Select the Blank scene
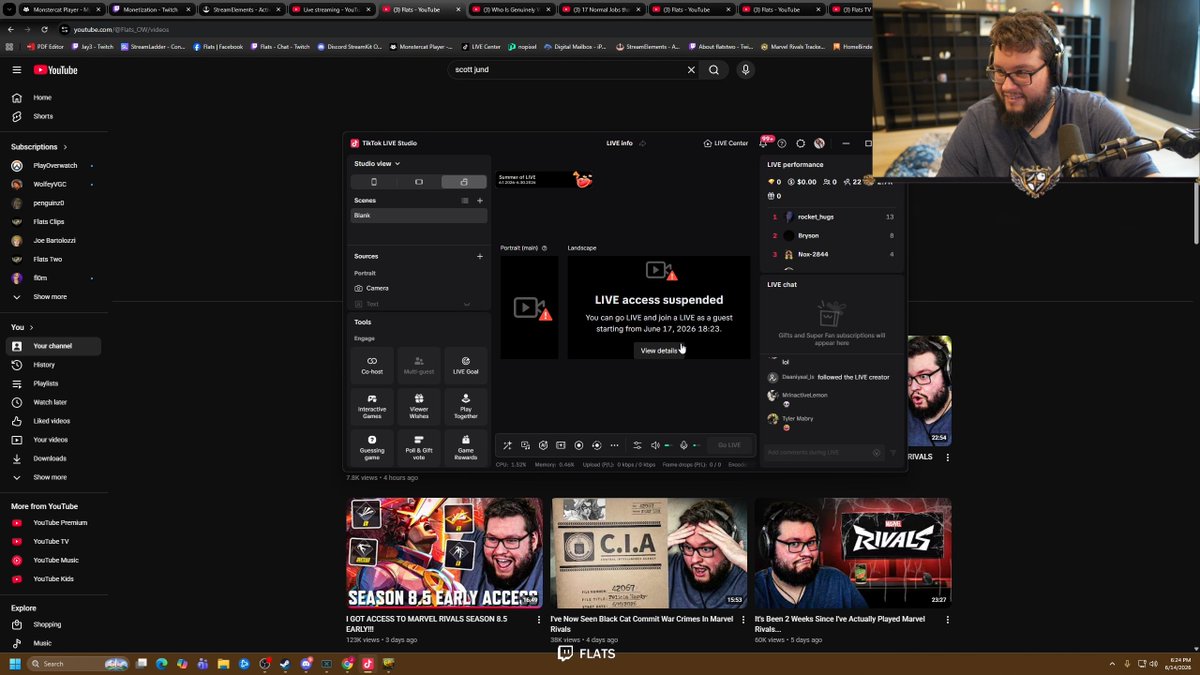This screenshot has height=675, width=1200. [419, 216]
